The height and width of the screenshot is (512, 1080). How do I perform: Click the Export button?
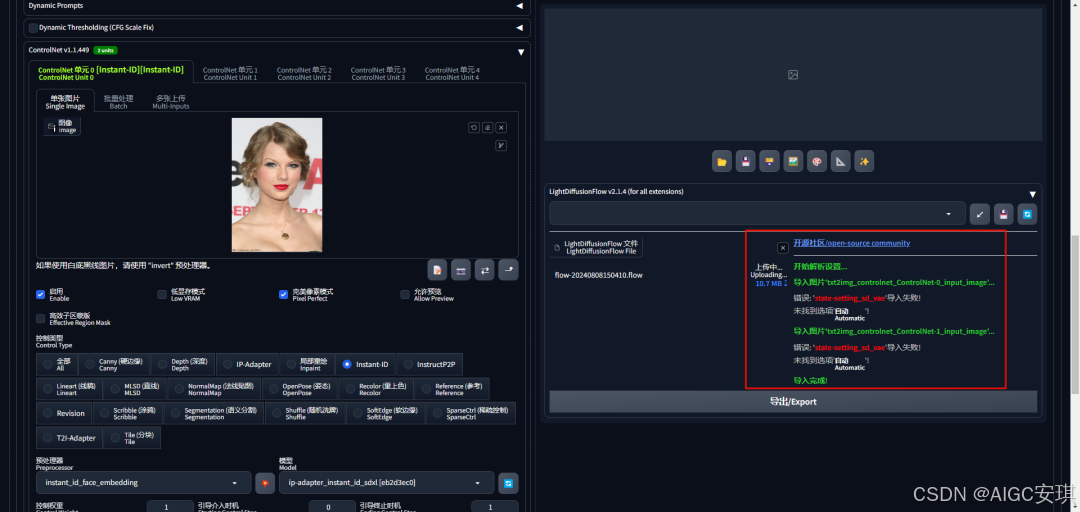[x=793, y=402]
